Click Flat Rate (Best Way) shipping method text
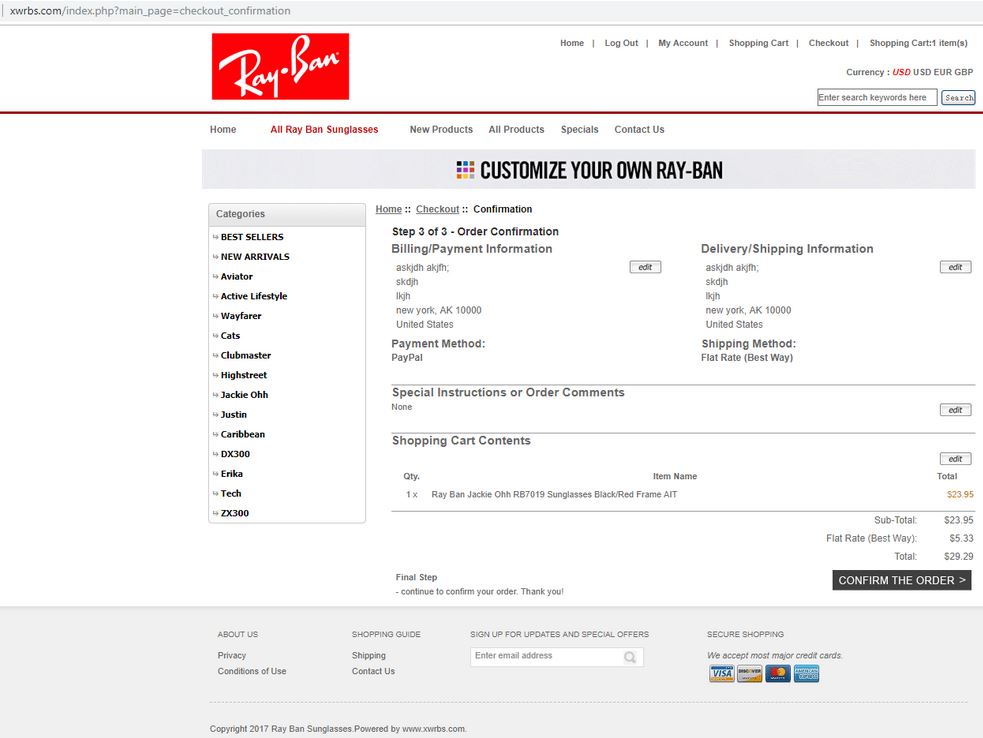 747,358
